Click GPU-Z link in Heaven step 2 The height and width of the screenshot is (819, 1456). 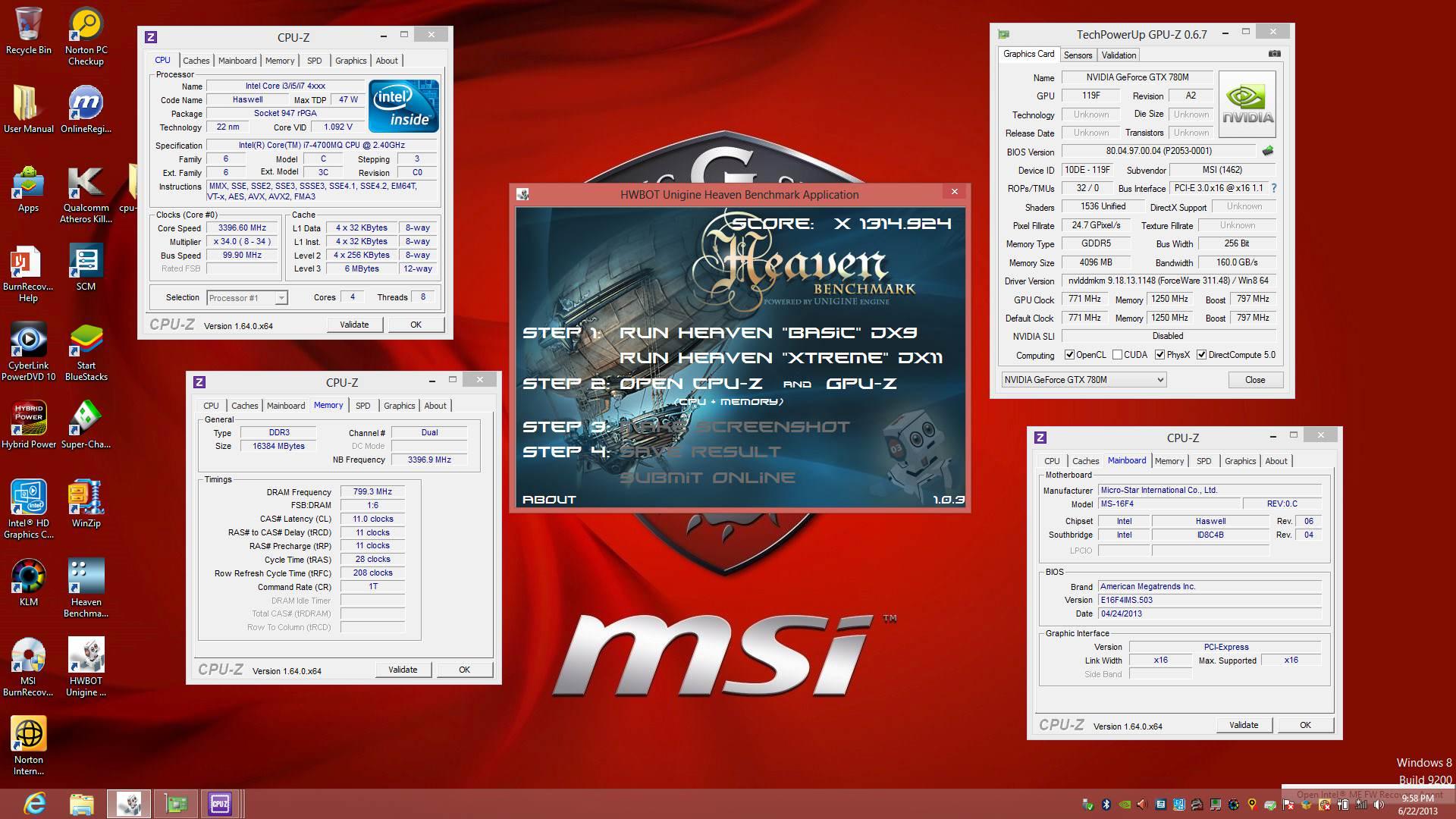(x=861, y=384)
